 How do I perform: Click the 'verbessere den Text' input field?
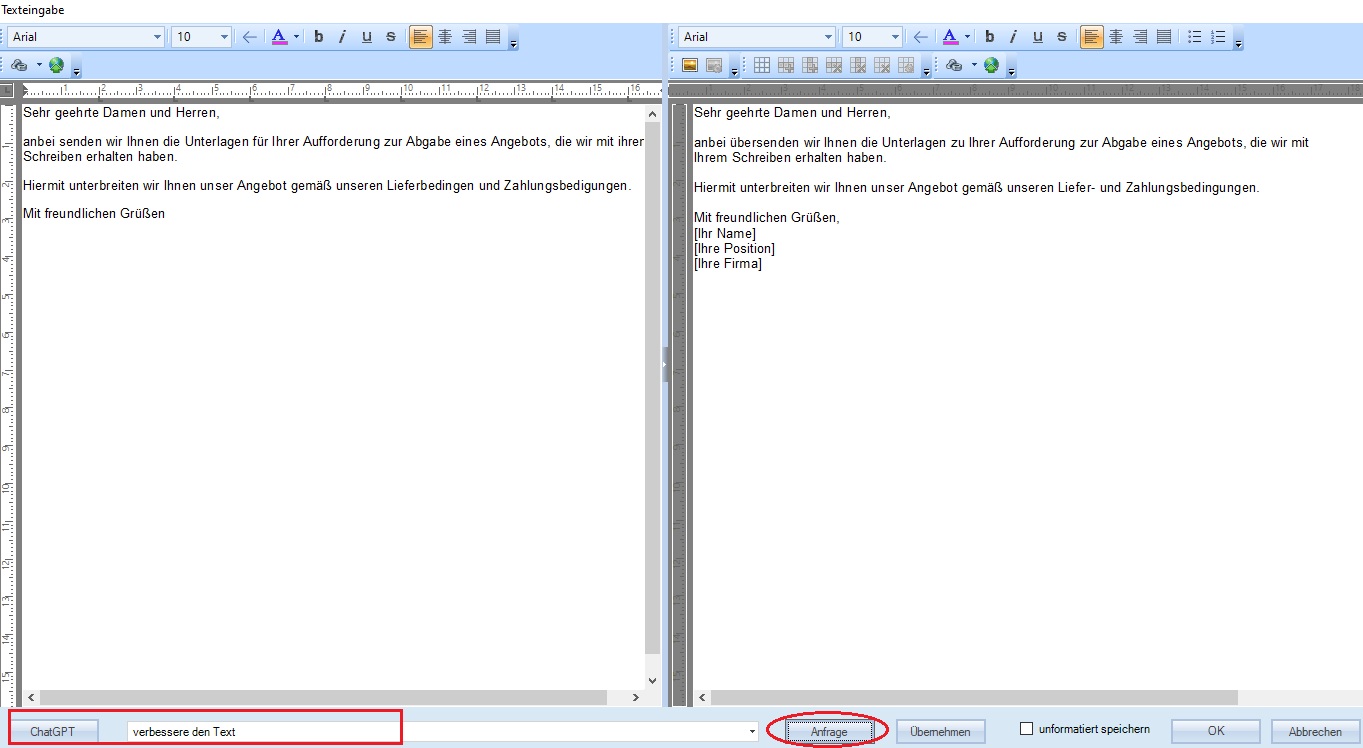pyautogui.click(x=260, y=732)
